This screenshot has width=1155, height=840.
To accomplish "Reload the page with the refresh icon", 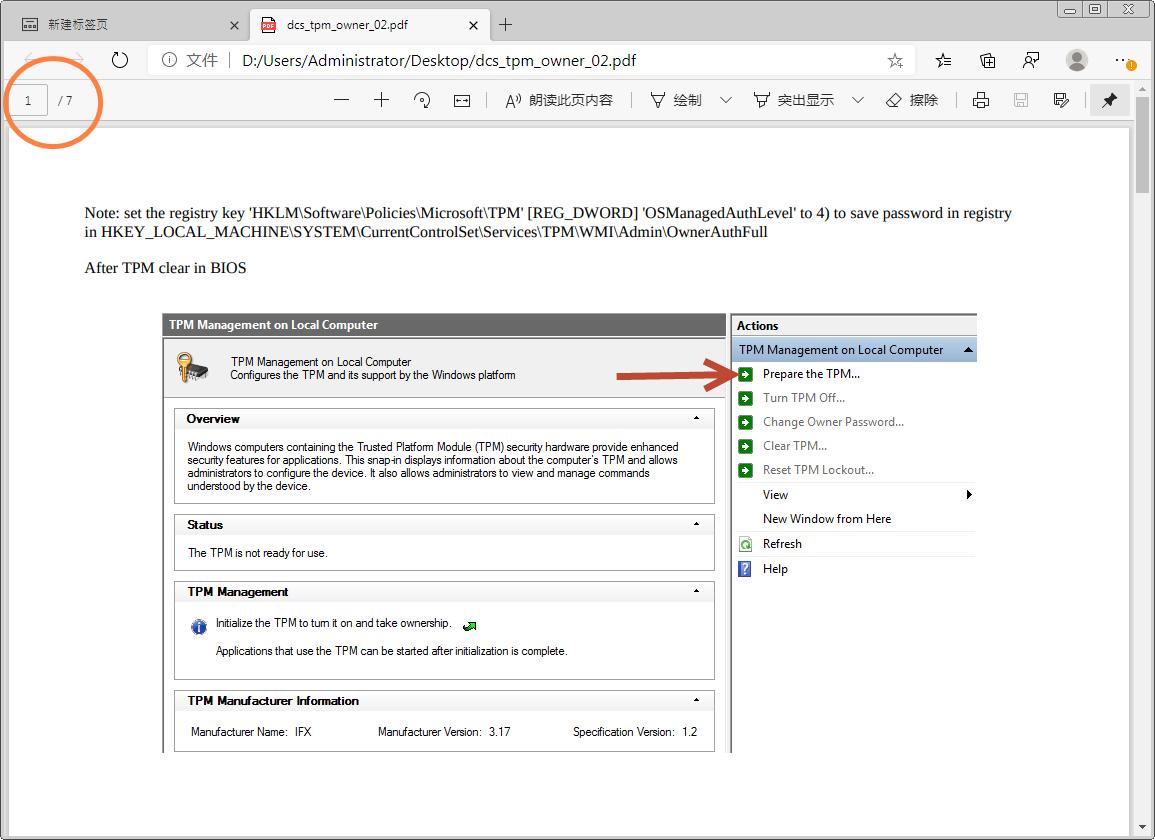I will (x=120, y=60).
